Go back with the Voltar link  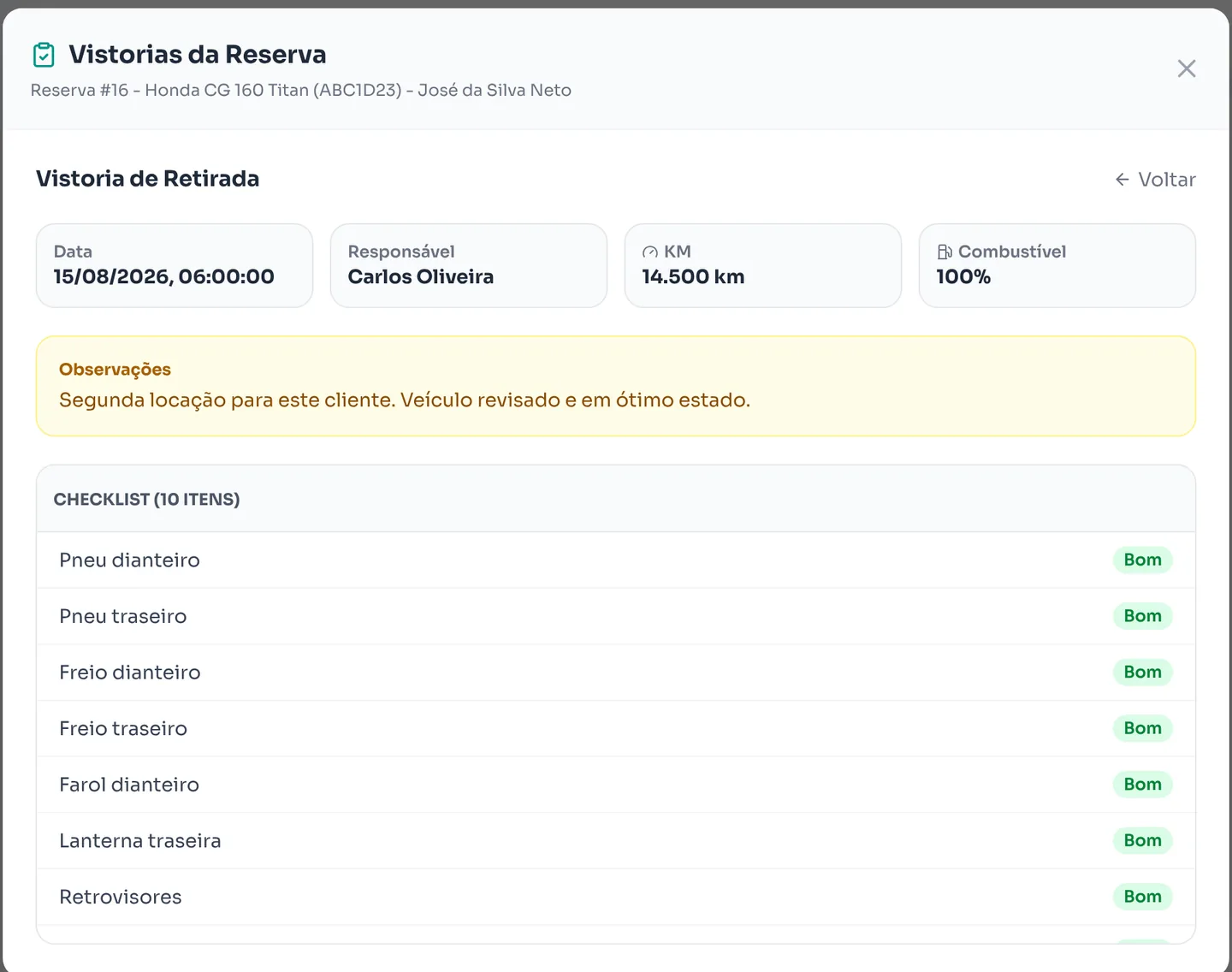pos(1155,180)
